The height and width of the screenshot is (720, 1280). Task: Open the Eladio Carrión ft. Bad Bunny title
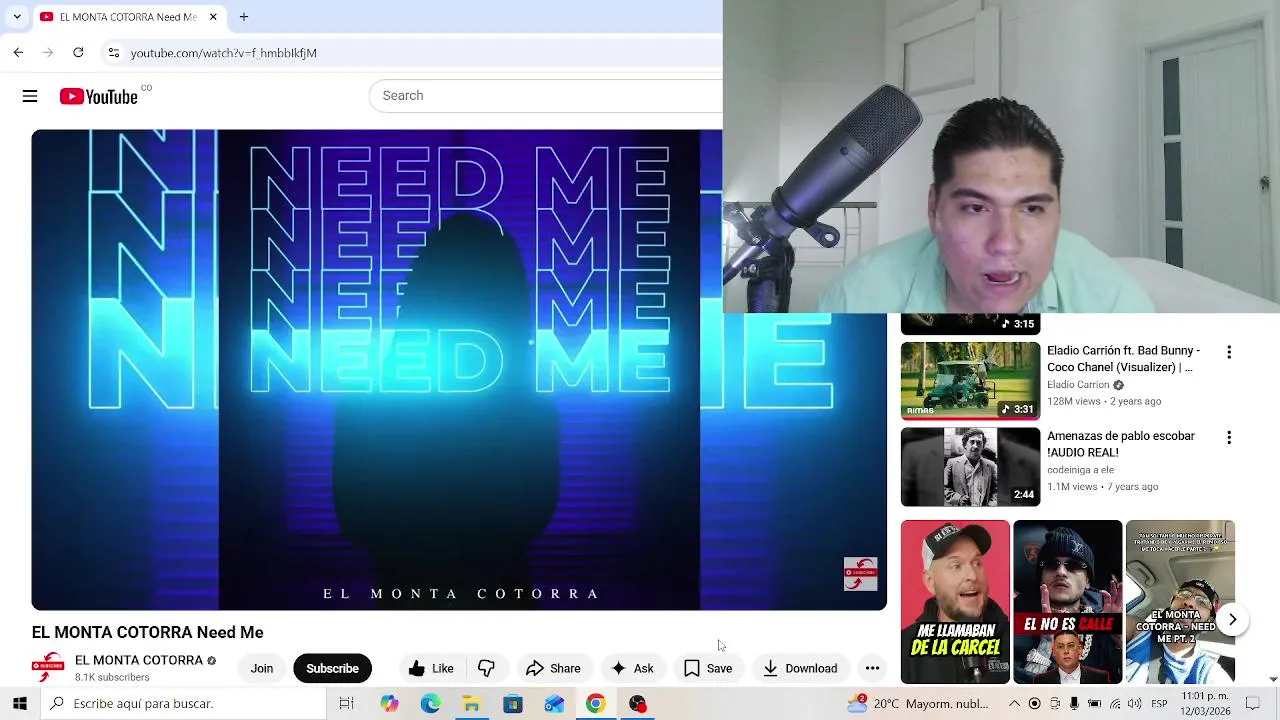(x=1124, y=359)
